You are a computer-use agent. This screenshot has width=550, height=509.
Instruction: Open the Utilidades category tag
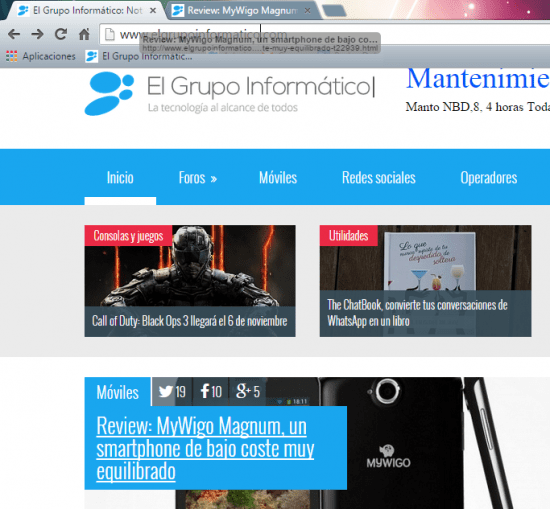point(349,236)
